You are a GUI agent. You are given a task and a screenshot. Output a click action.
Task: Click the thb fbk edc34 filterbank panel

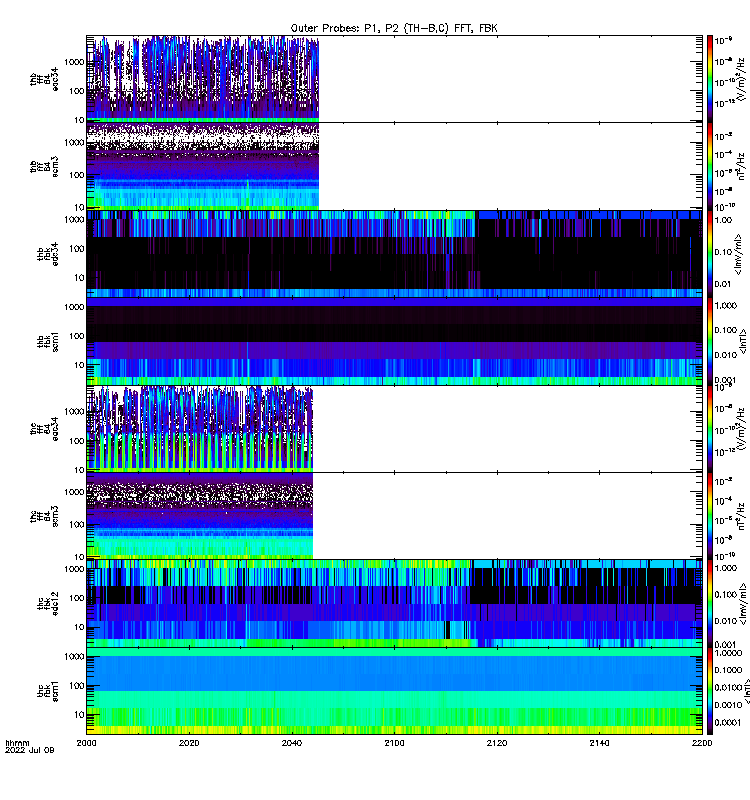pyautogui.click(x=394, y=254)
